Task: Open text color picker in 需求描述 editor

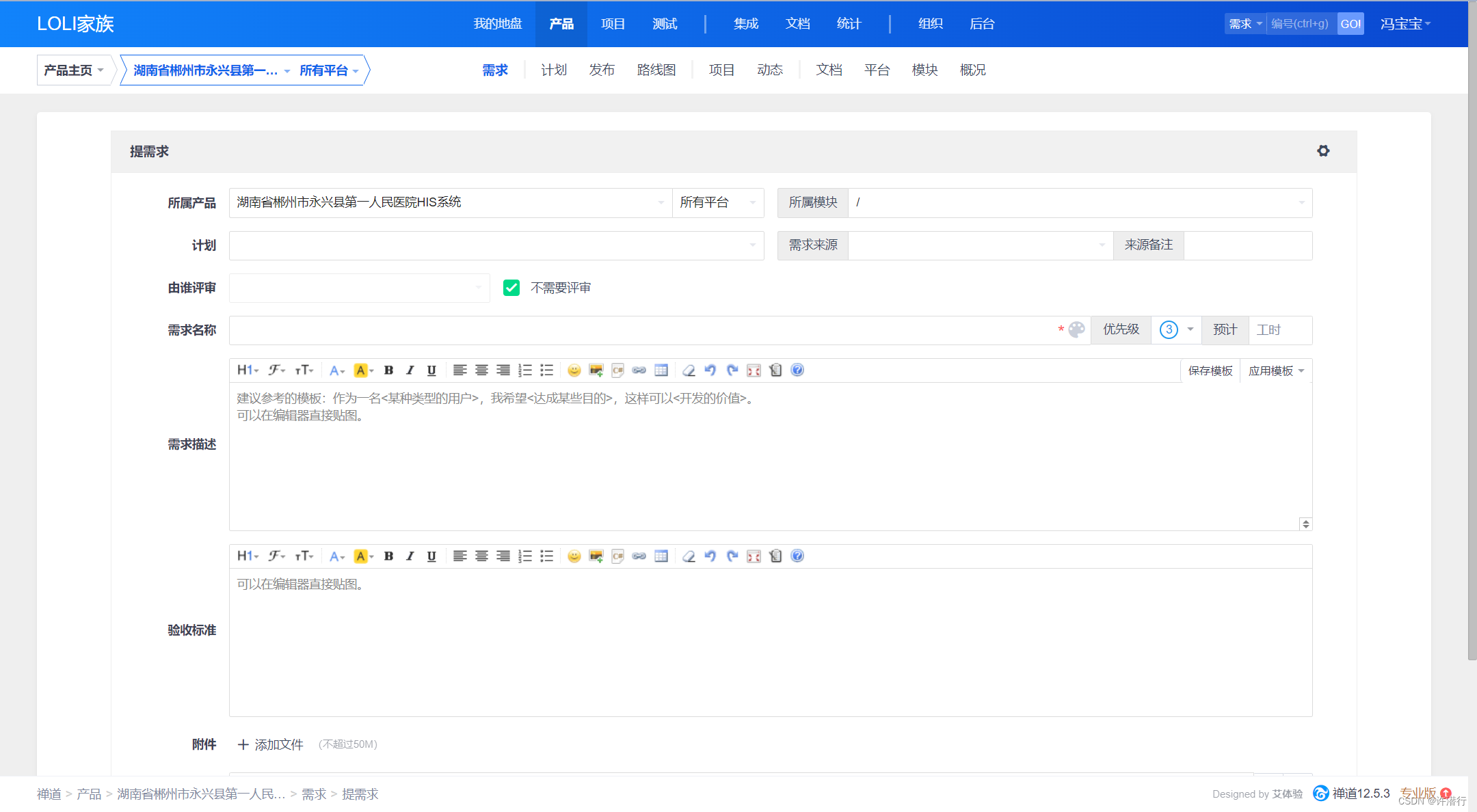Action: pyautogui.click(x=336, y=370)
